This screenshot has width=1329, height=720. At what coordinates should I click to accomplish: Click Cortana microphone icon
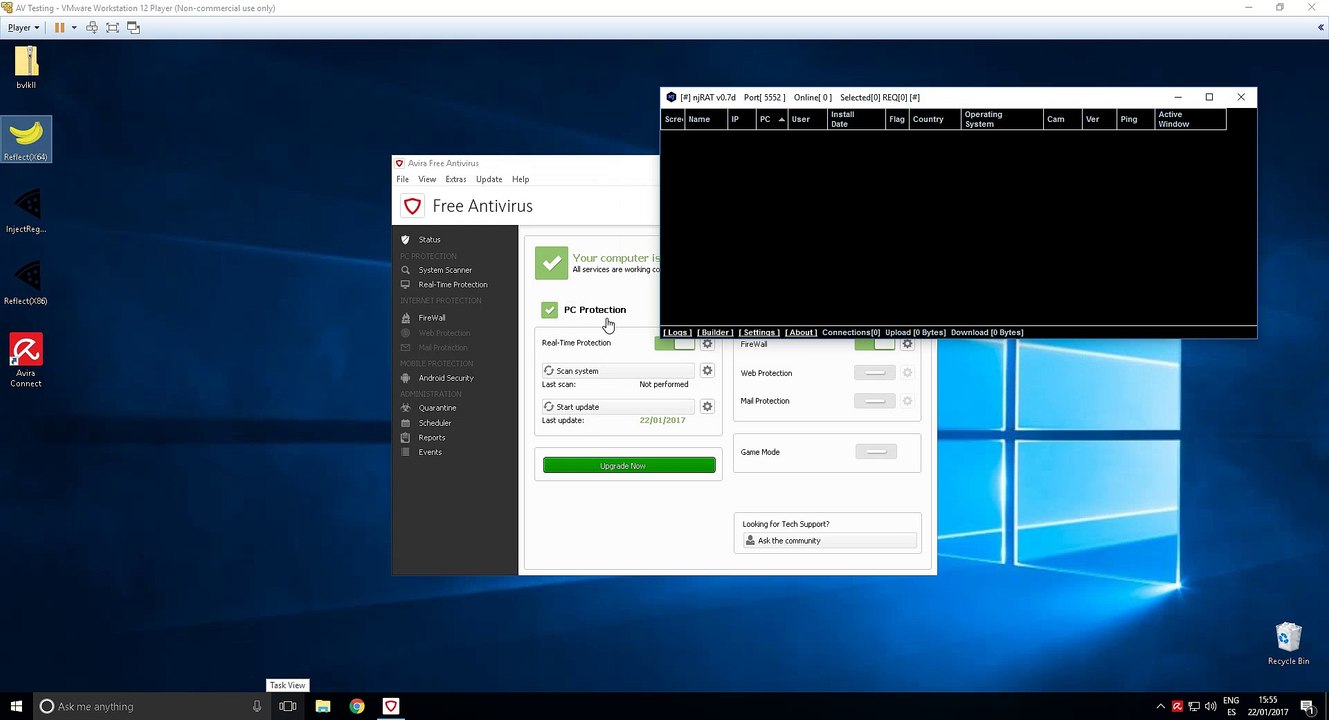pos(257,706)
